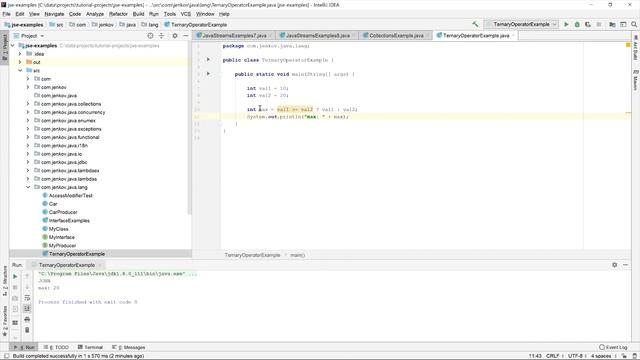Toggle the Project tool window from the left stripe

(4, 47)
